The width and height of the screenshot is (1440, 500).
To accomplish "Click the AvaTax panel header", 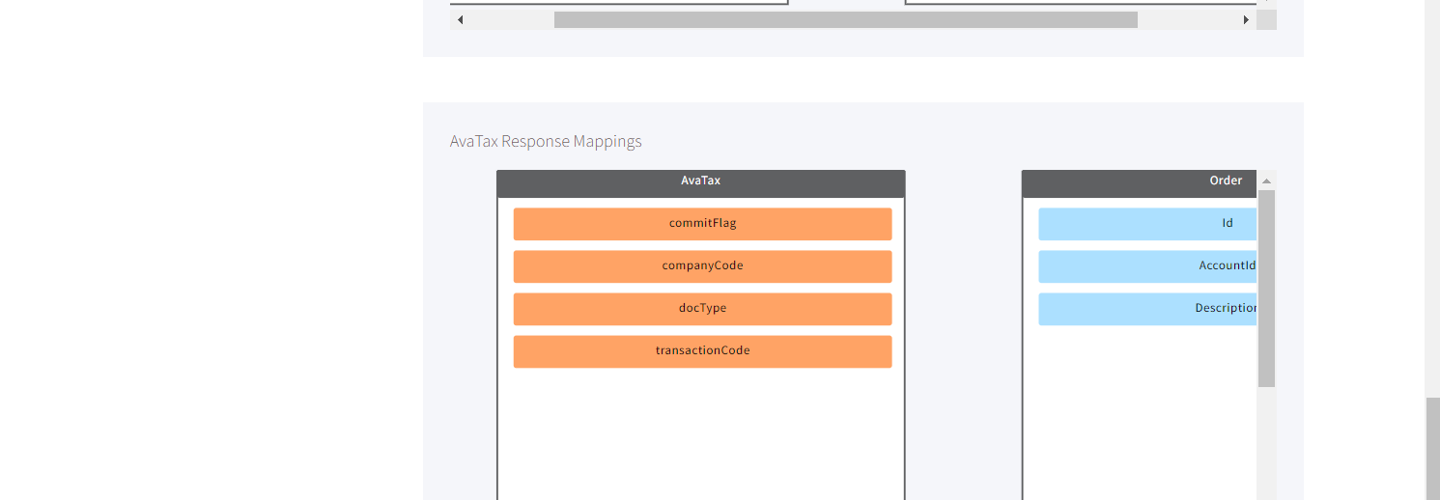I will [701, 183].
